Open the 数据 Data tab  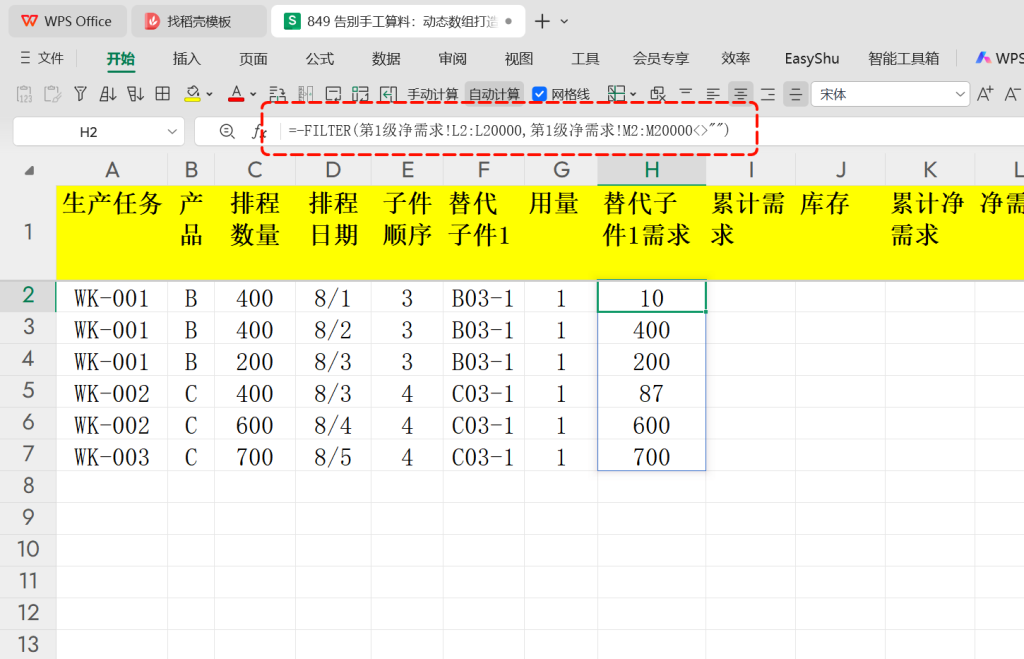(386, 59)
